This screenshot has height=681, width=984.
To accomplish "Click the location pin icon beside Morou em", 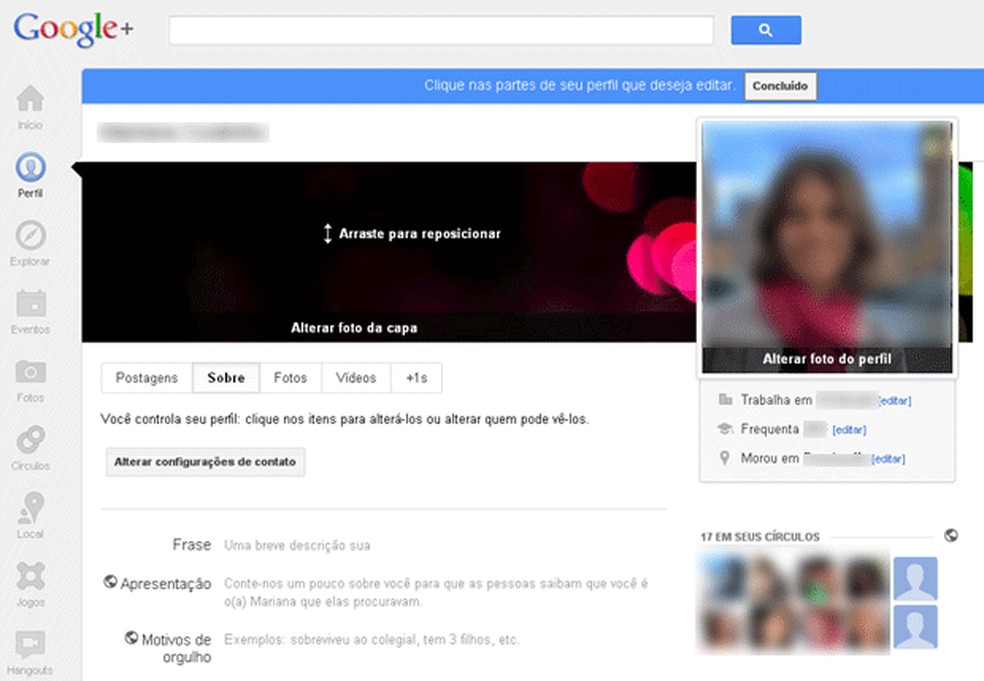I will 725,458.
